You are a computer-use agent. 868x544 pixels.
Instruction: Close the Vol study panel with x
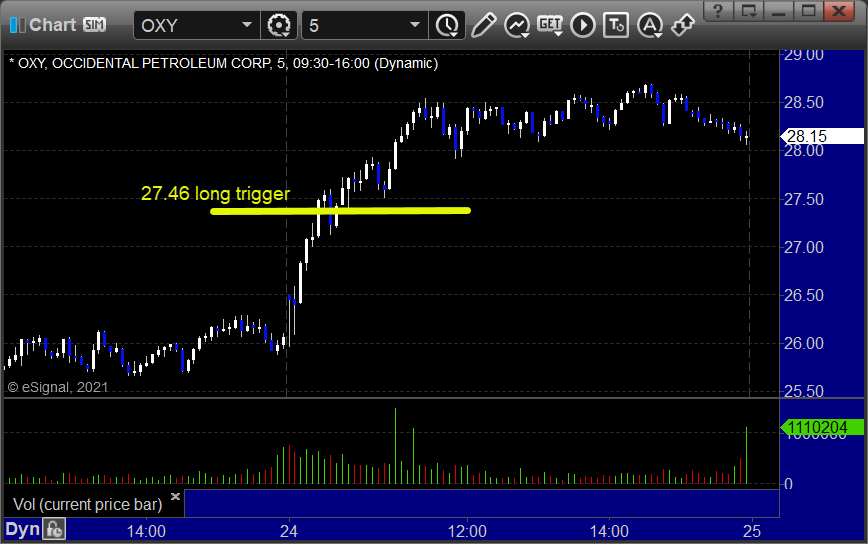175,496
